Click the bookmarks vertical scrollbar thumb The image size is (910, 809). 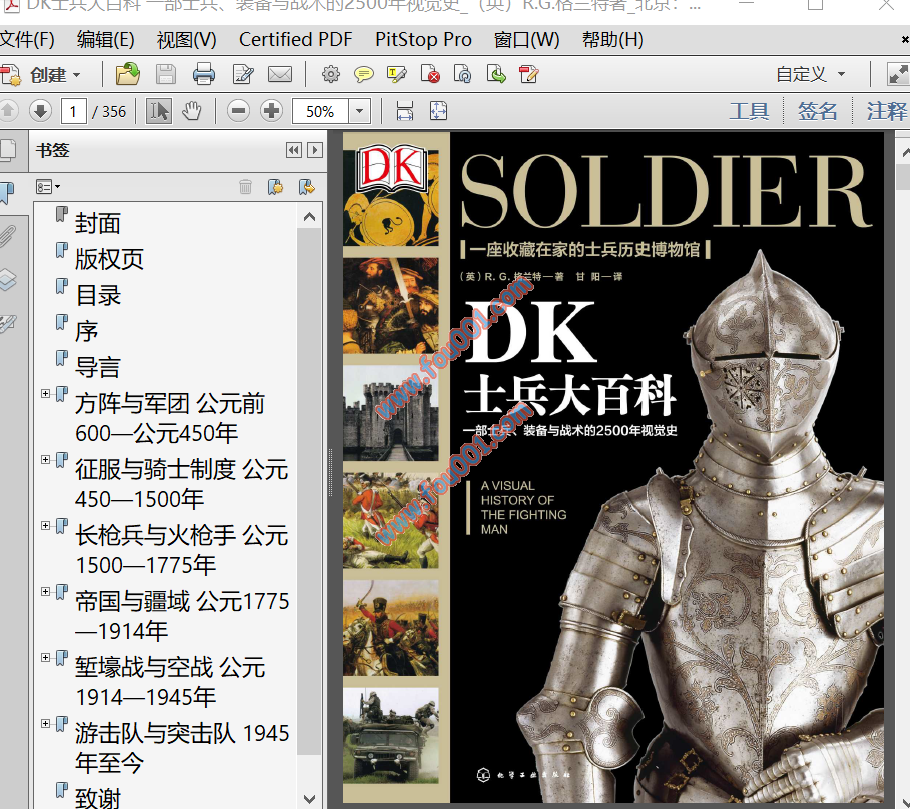(x=309, y=491)
